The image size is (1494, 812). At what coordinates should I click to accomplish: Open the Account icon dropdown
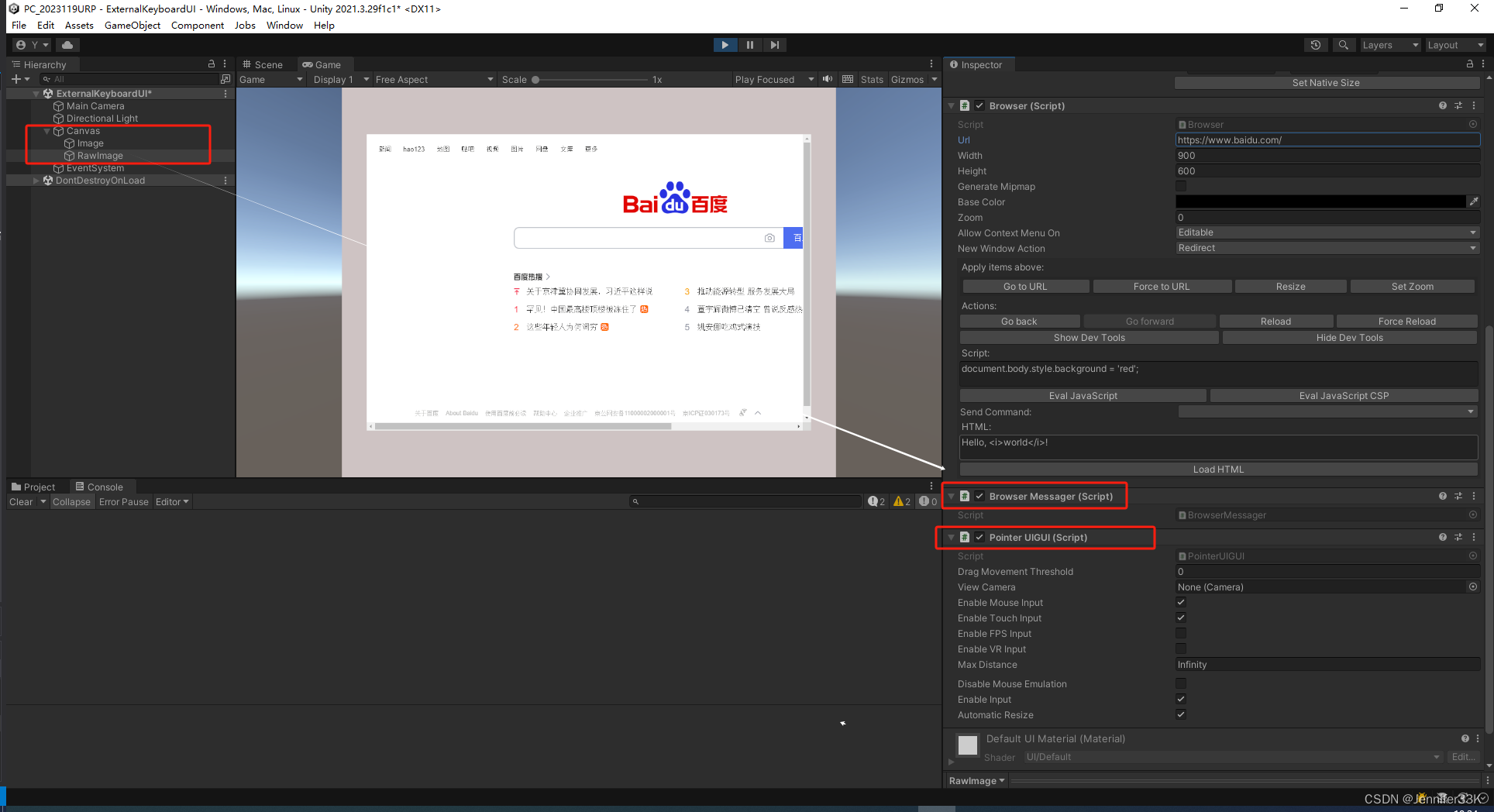(x=32, y=45)
